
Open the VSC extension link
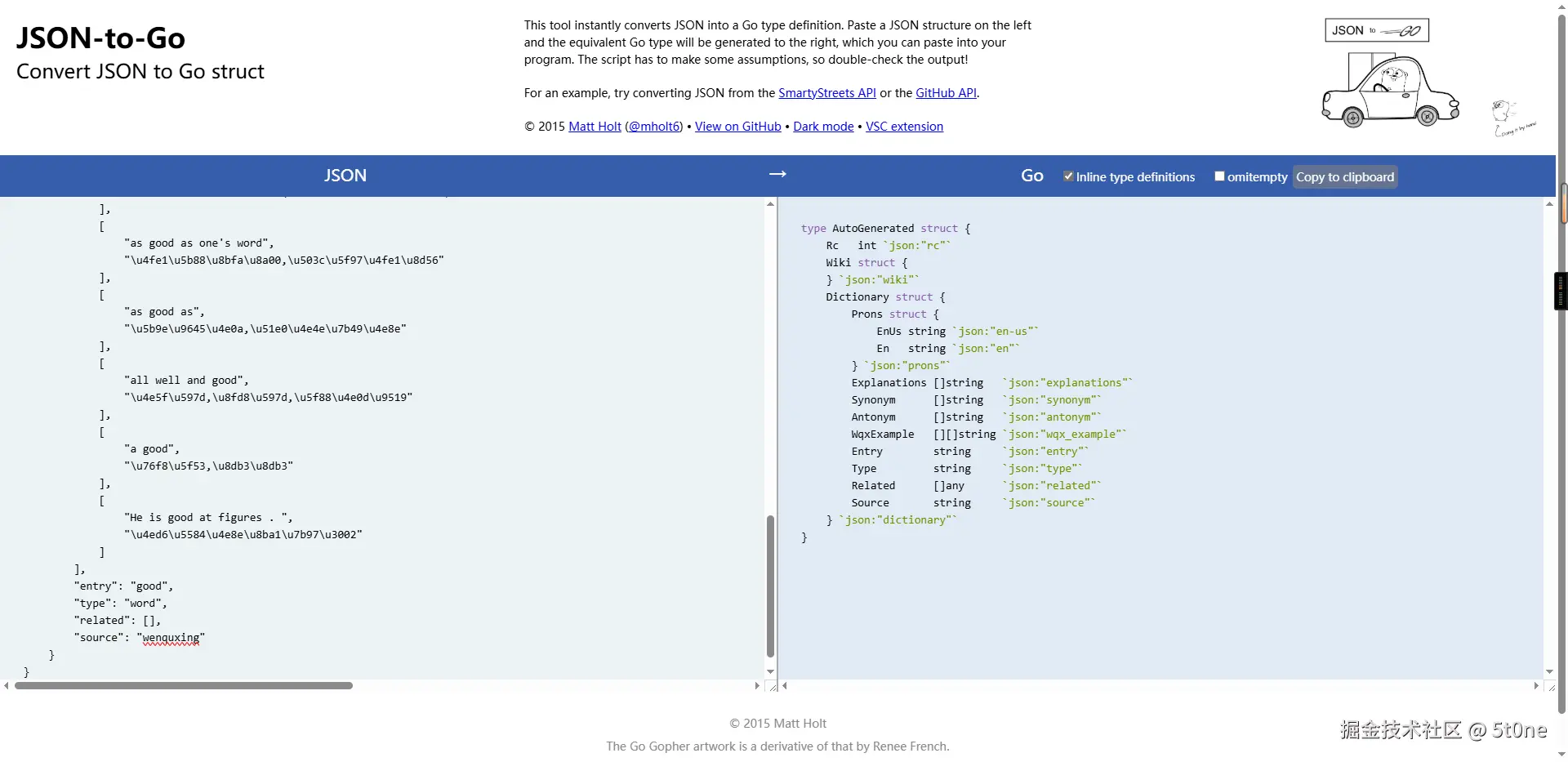[x=904, y=126]
